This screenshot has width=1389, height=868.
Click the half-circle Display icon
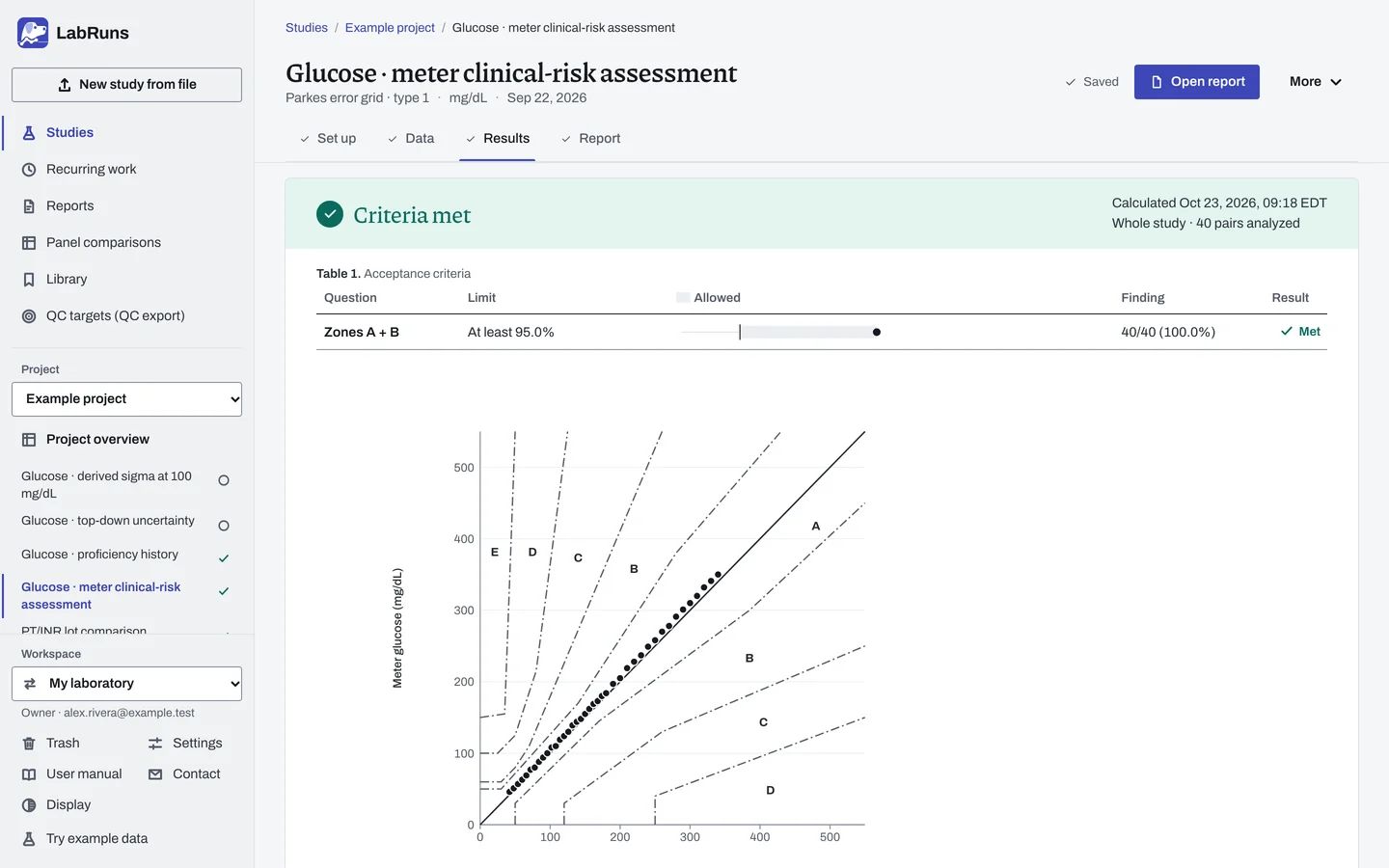point(29,805)
